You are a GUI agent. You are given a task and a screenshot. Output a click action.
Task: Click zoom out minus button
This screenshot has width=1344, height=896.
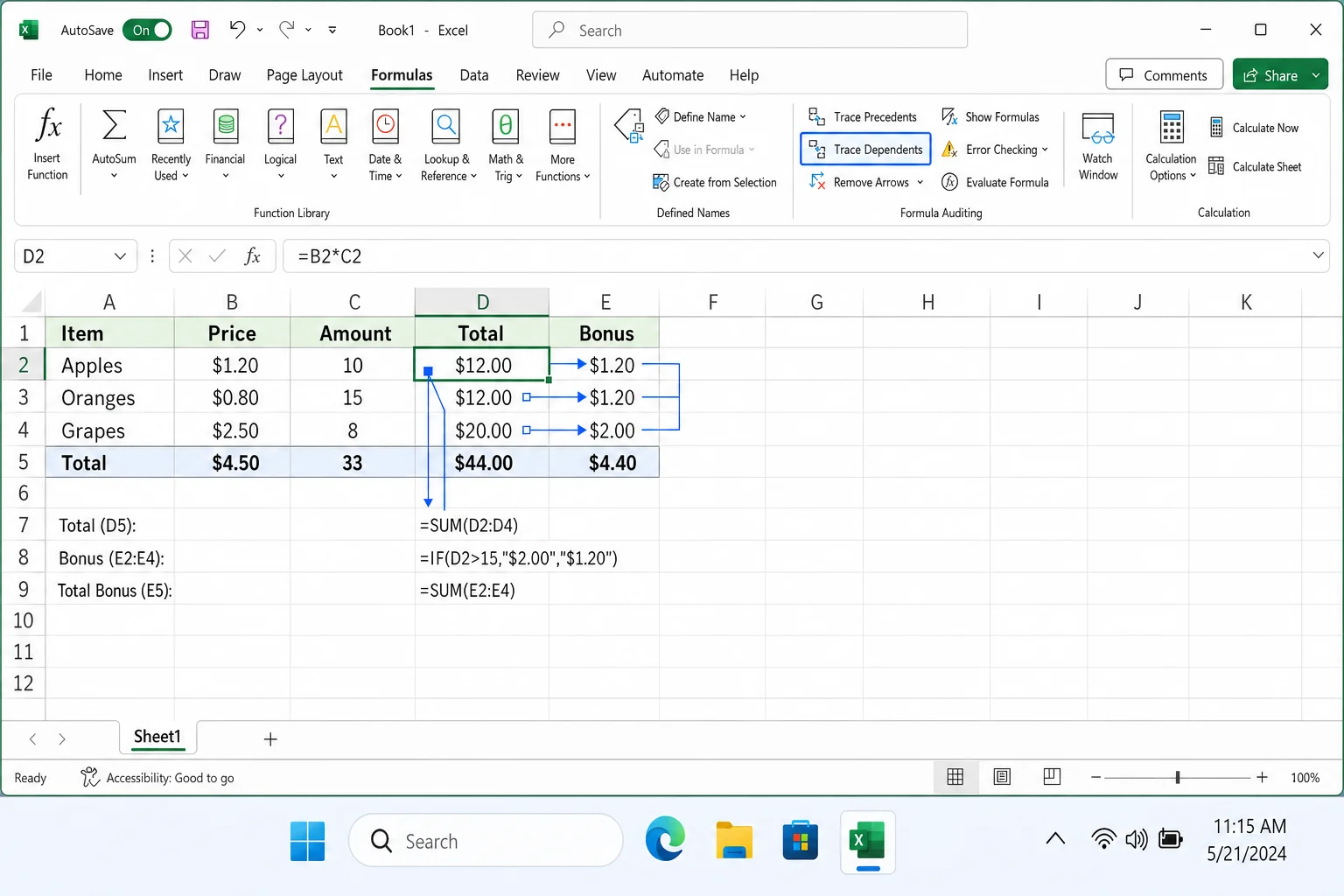point(1095,777)
